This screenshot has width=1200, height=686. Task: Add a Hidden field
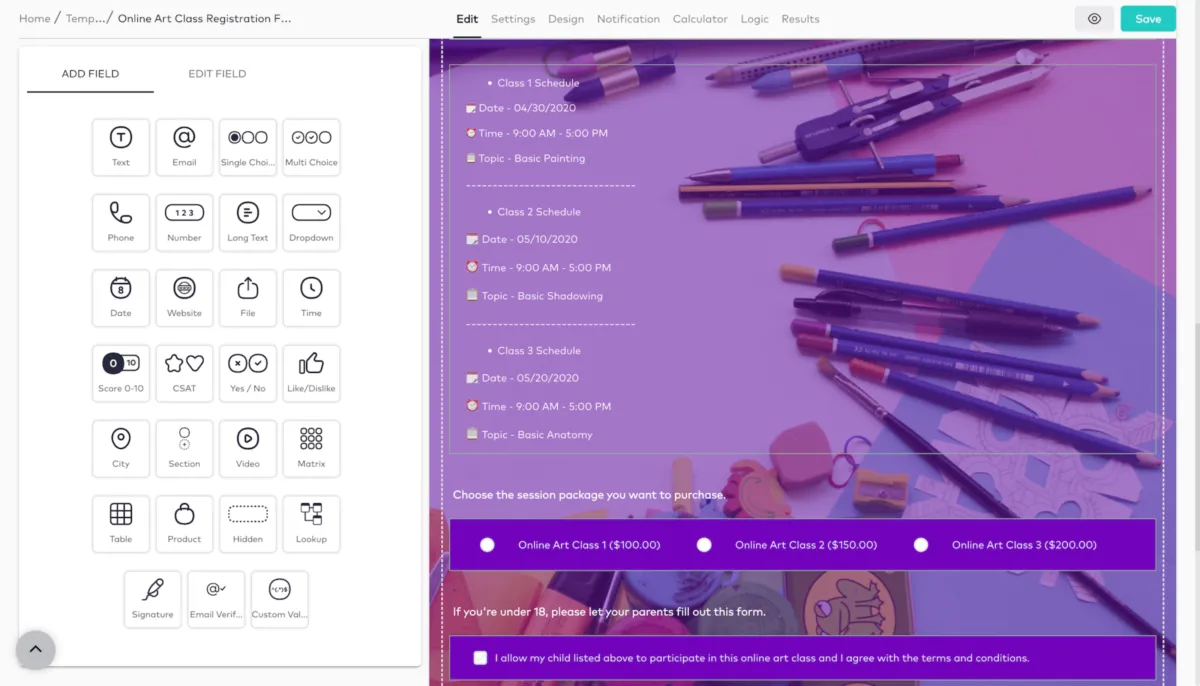click(x=248, y=524)
